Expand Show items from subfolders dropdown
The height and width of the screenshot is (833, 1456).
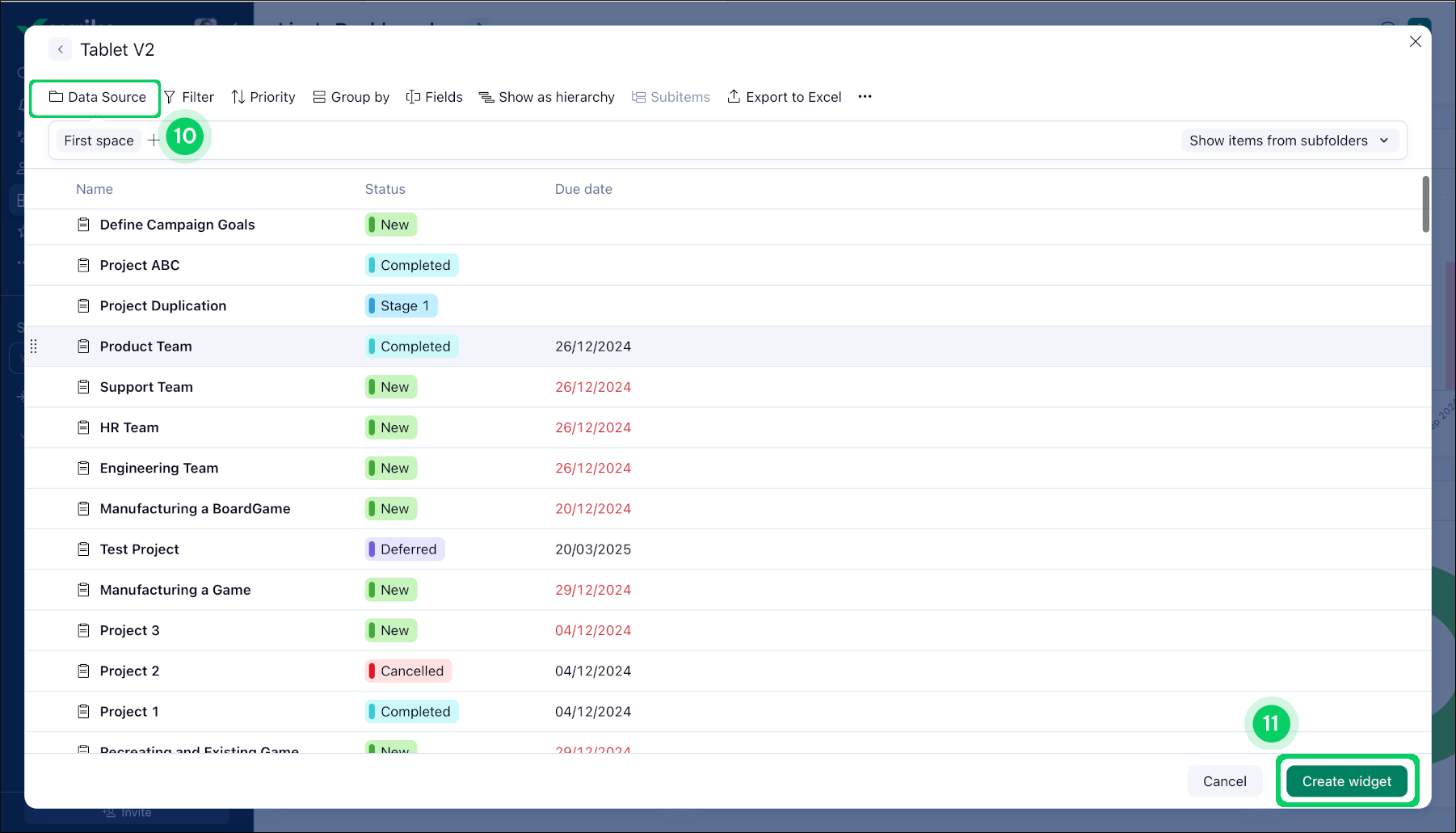pyautogui.click(x=1289, y=141)
